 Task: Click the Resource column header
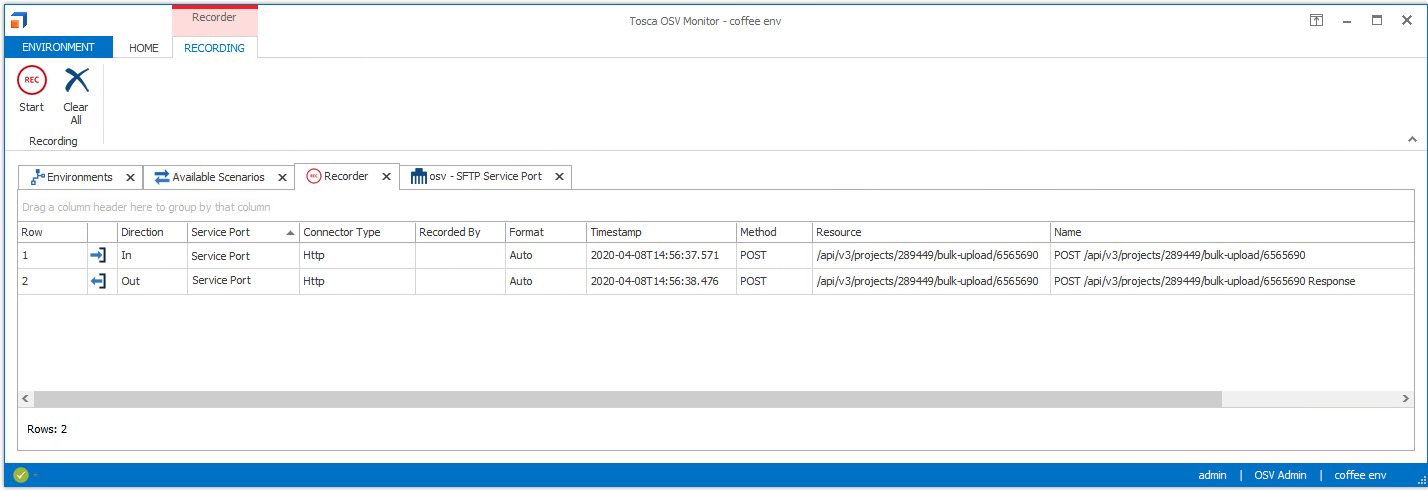pyautogui.click(x=930, y=232)
